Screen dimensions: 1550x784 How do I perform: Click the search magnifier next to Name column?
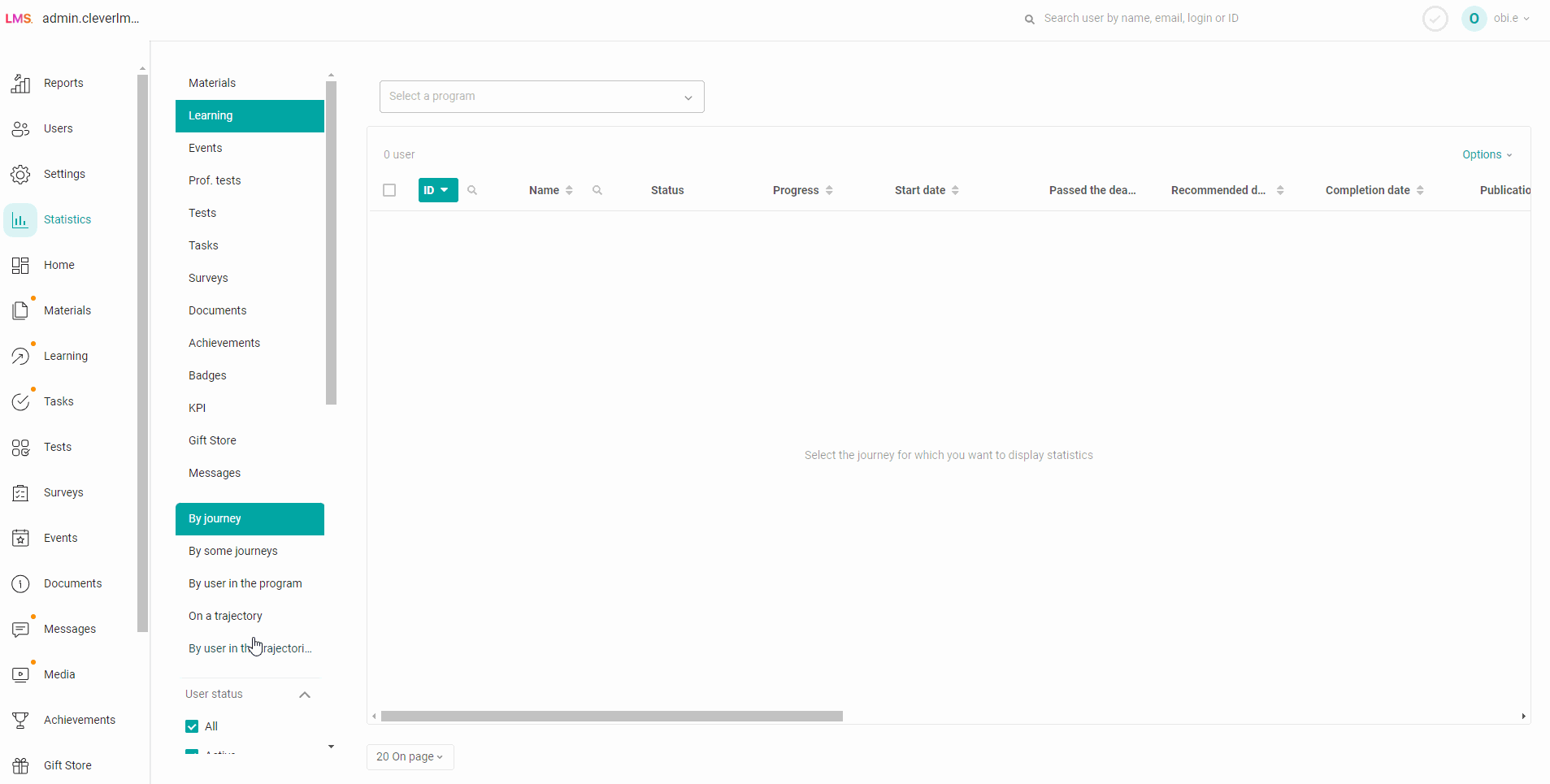(x=597, y=190)
